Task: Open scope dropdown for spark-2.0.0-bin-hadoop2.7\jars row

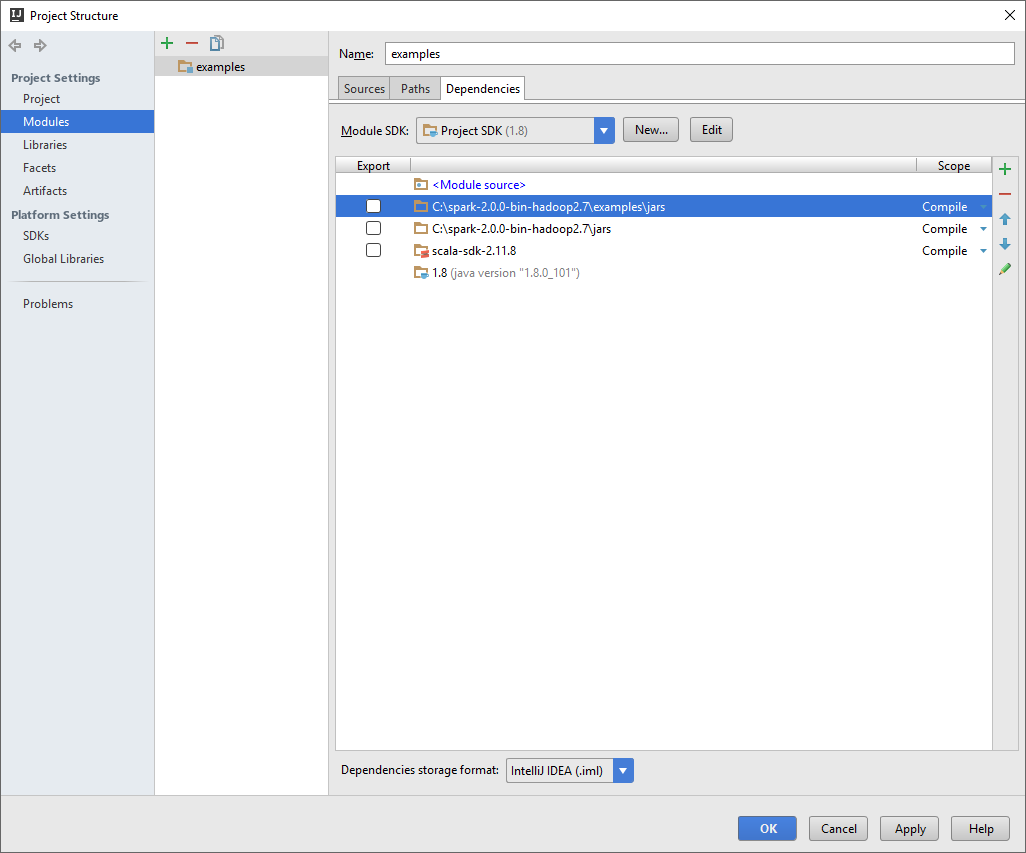Action: tap(983, 229)
